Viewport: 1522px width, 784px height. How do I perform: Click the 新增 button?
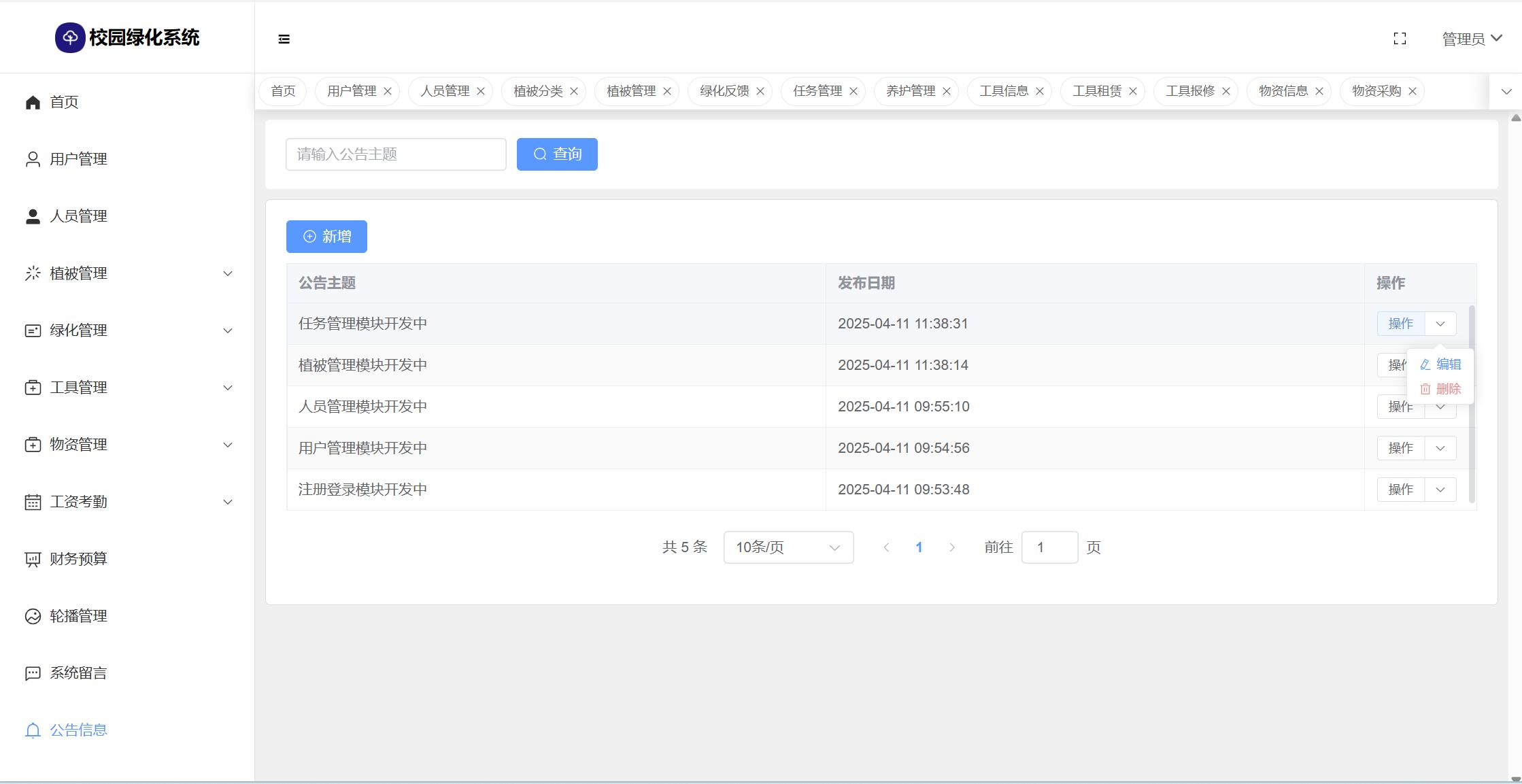326,237
